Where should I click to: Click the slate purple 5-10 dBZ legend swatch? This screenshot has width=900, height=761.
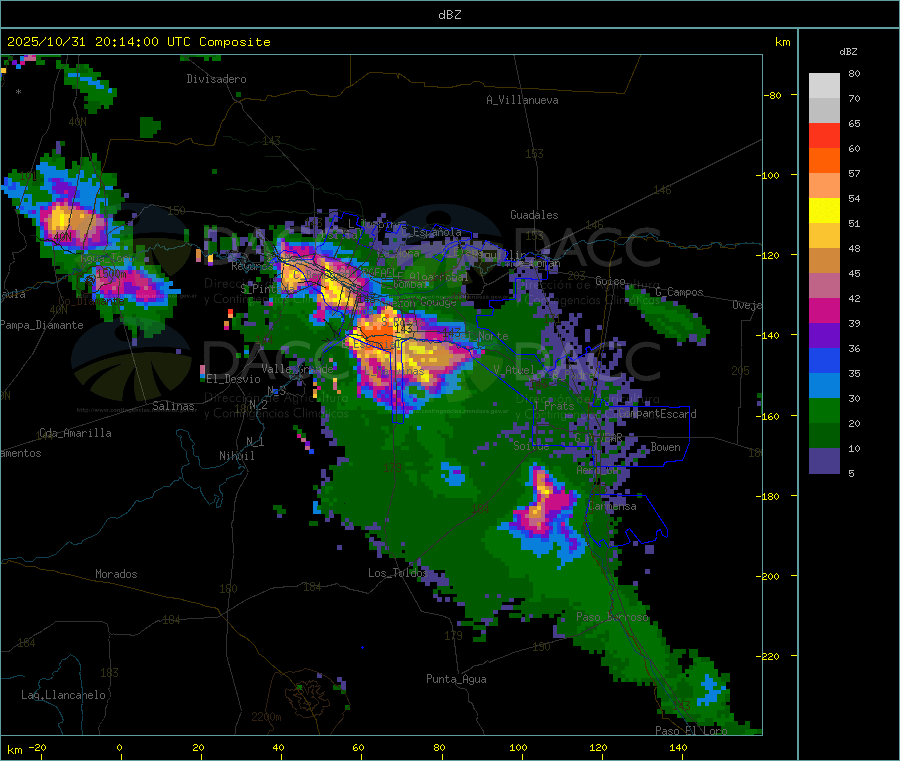[824, 461]
